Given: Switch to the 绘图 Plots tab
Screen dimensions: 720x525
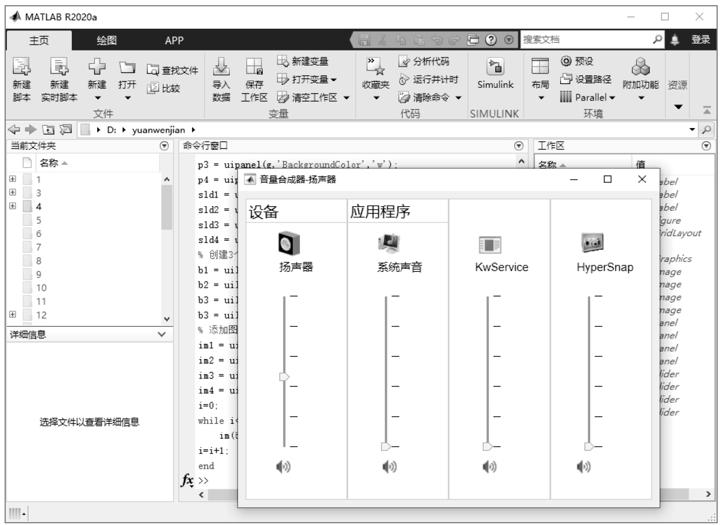Looking at the screenshot, I should [107, 40].
